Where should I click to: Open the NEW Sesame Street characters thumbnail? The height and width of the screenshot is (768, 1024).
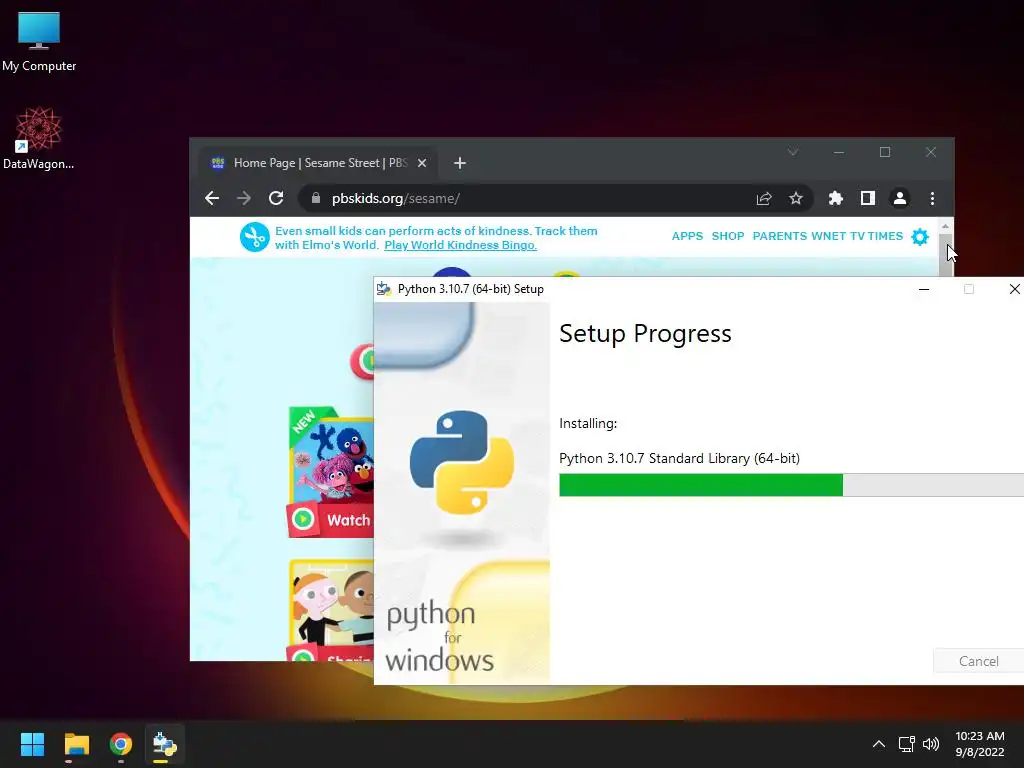[x=332, y=455]
